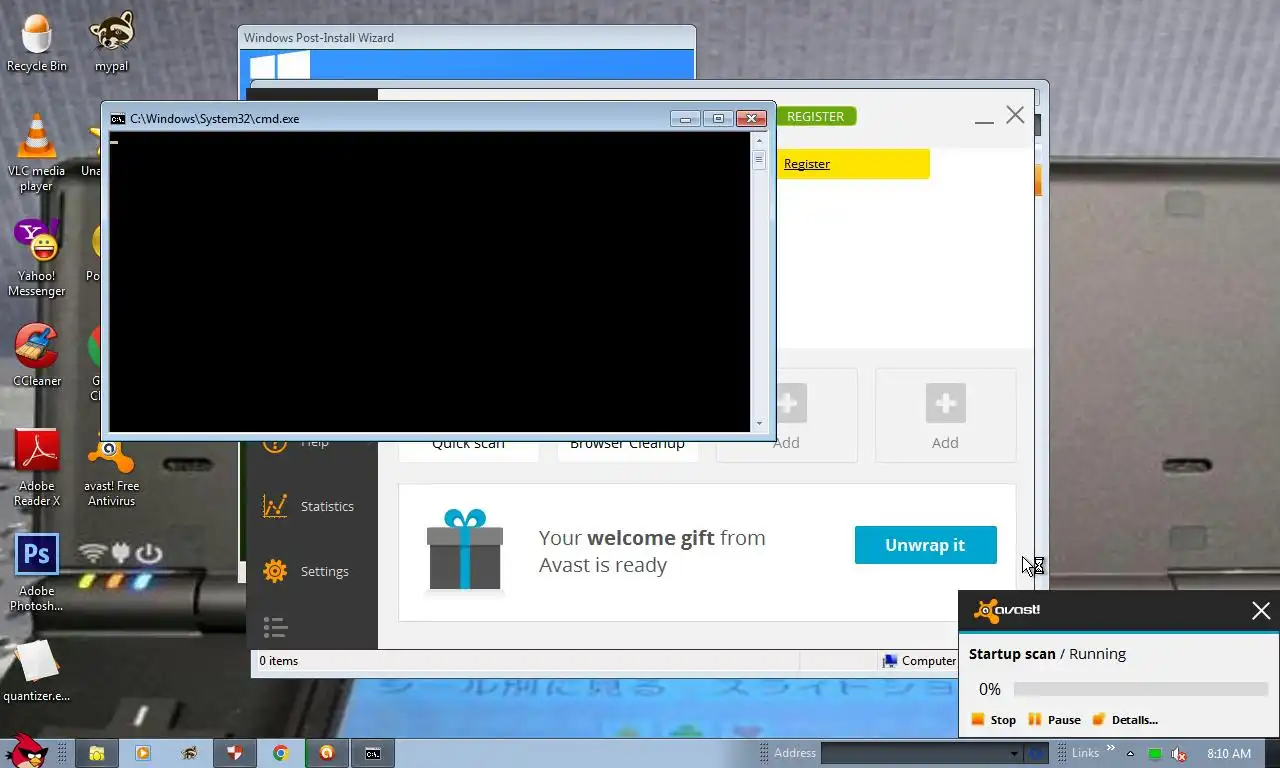Open Adobe Reader X shortcut

click(37, 468)
